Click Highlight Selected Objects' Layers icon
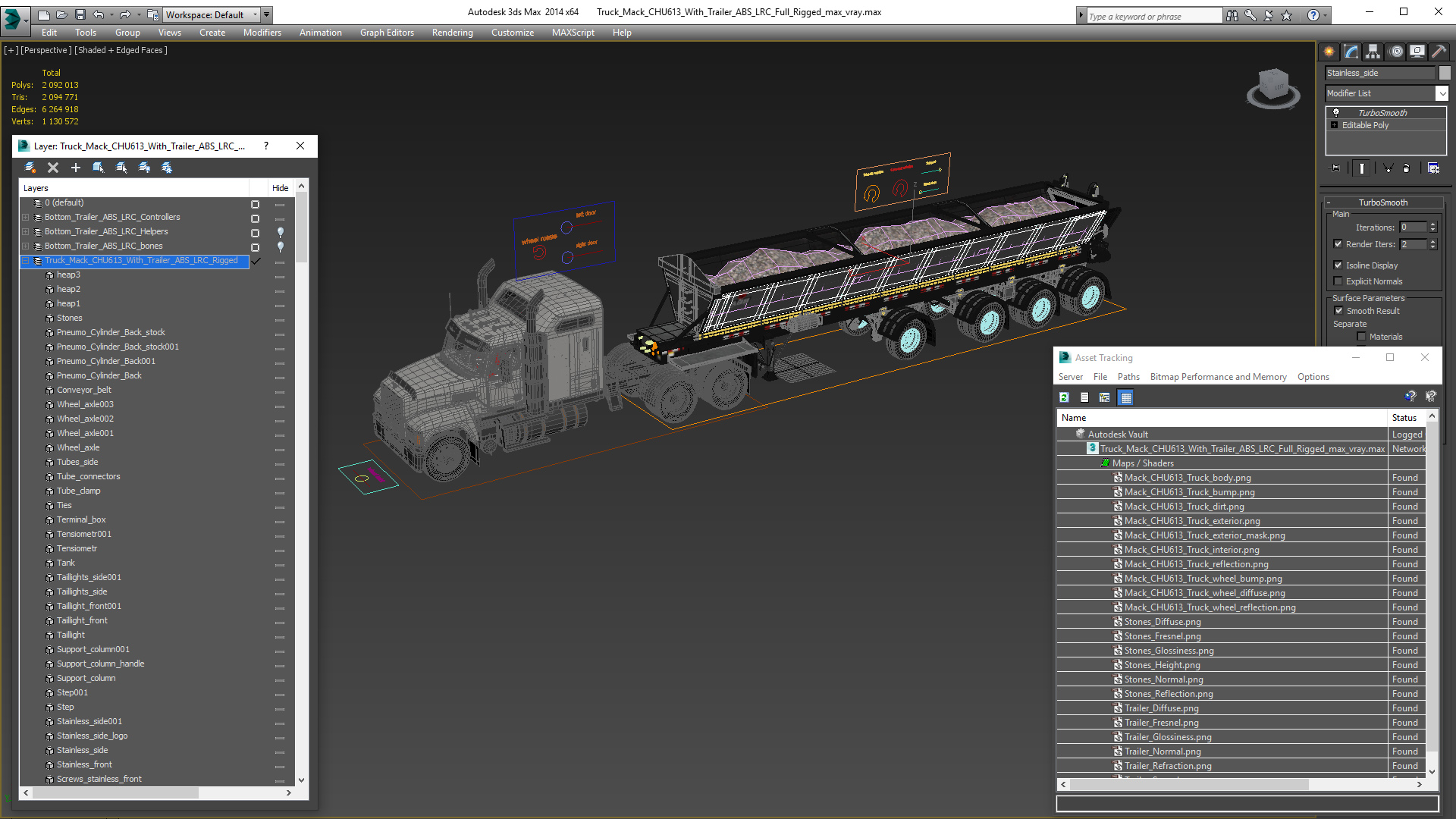 (121, 168)
